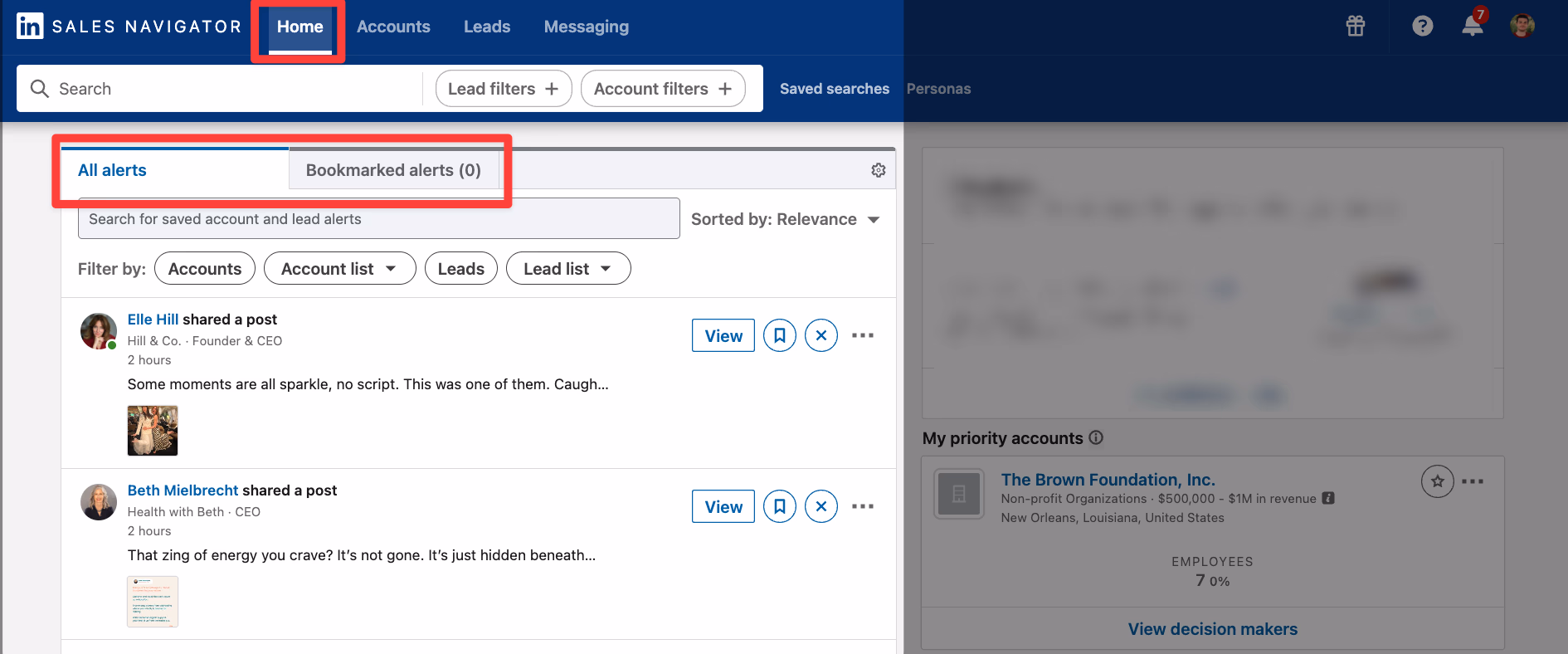1568x654 pixels.
Task: Click Beth Mielbrecht's profile photo
Action: tap(99, 502)
